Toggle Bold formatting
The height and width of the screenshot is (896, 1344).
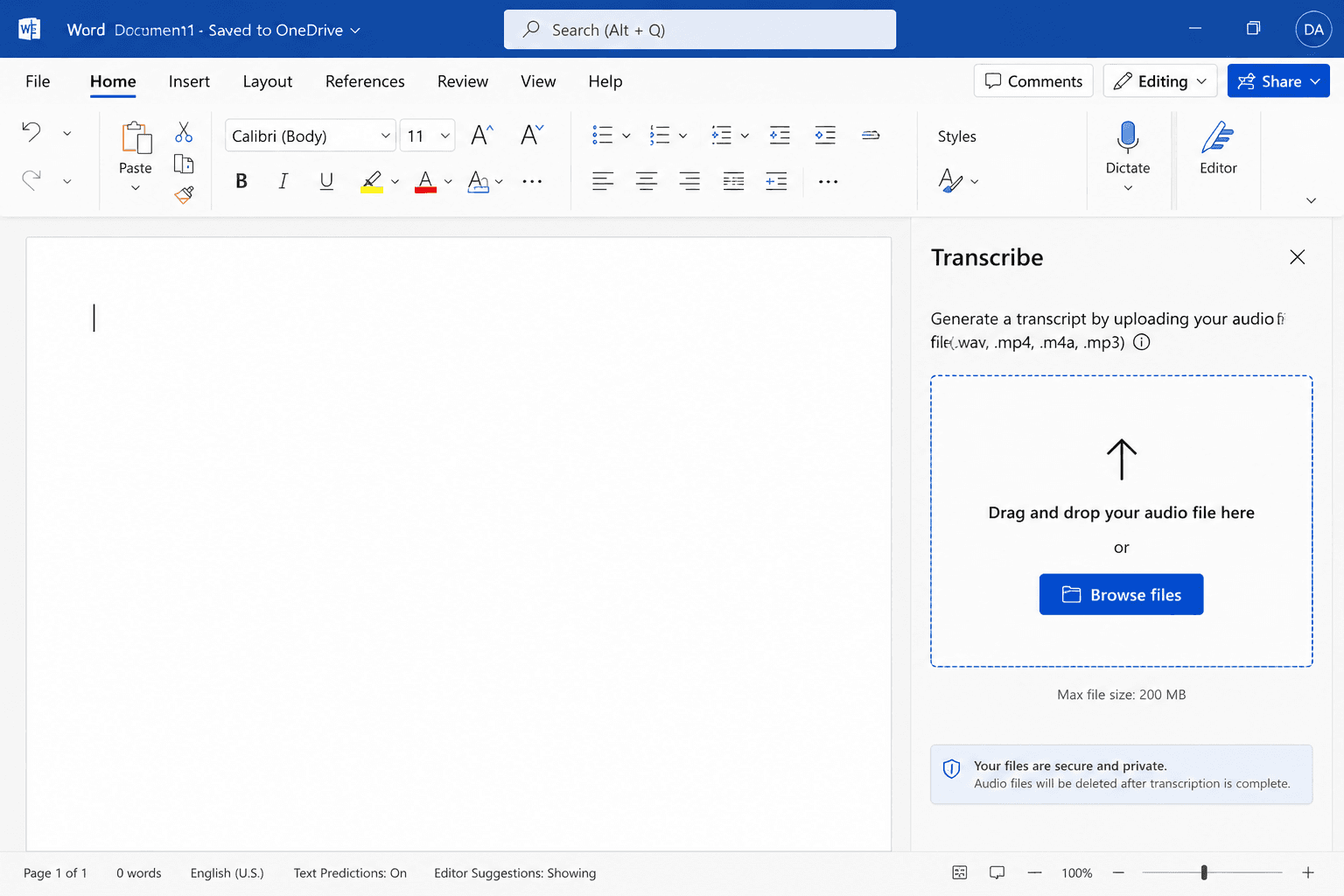[x=241, y=181]
